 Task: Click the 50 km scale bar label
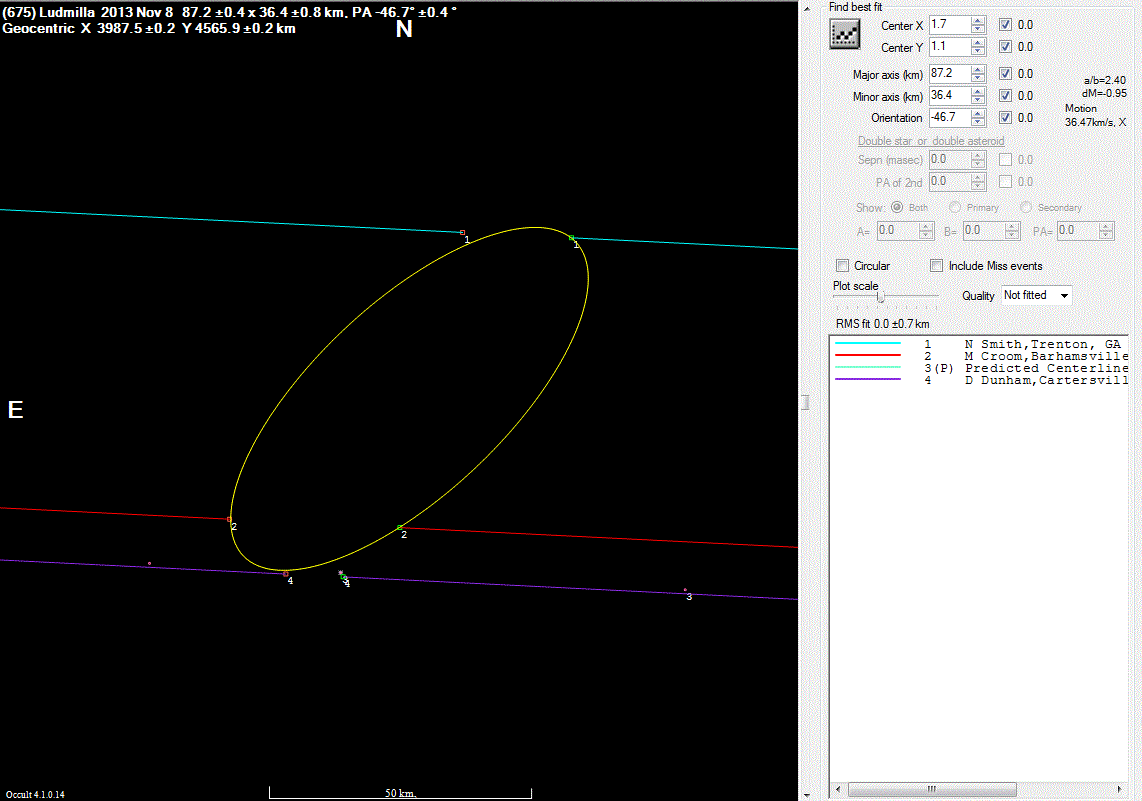coord(400,793)
